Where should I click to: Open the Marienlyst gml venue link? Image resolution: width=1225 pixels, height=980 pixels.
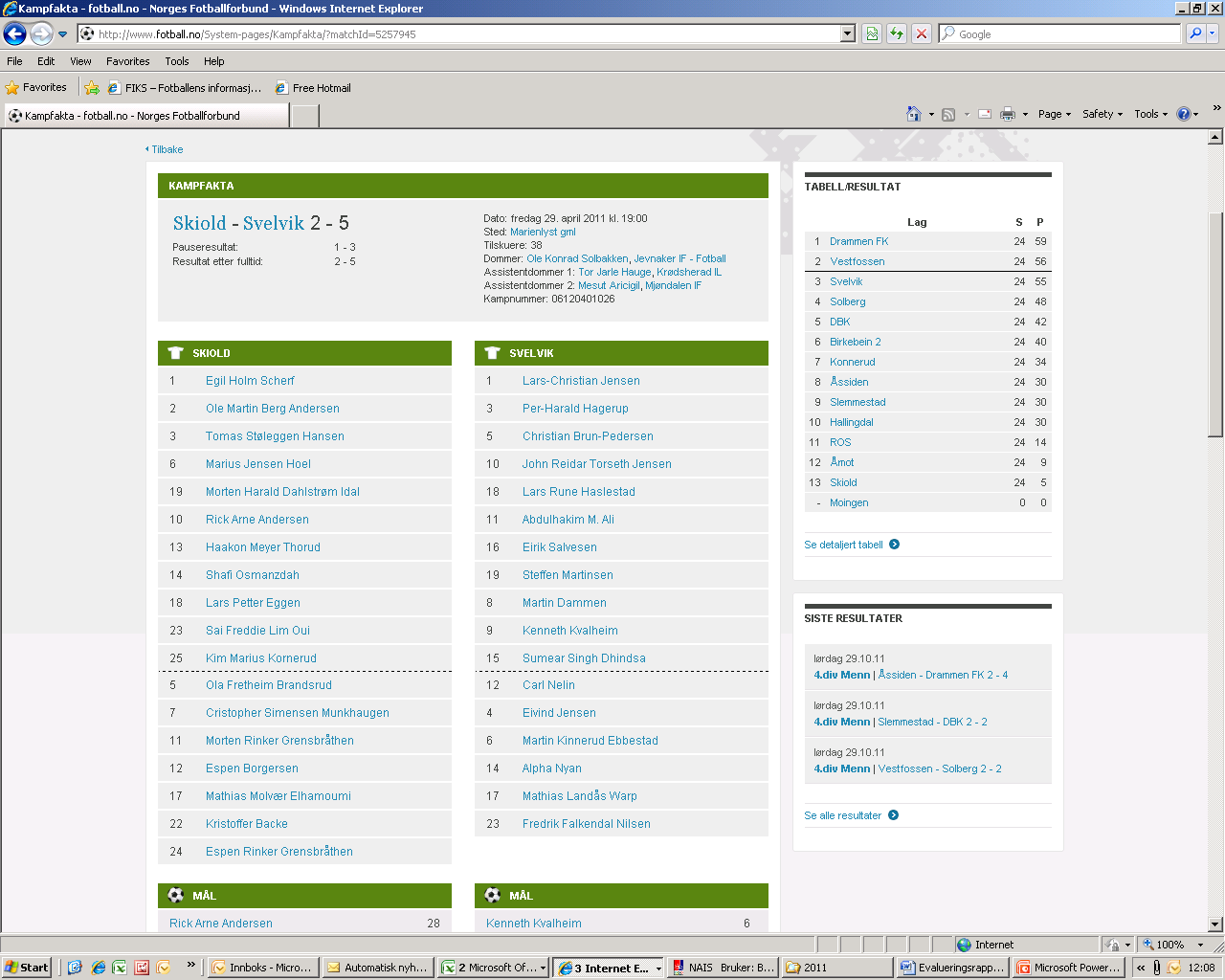543,232
